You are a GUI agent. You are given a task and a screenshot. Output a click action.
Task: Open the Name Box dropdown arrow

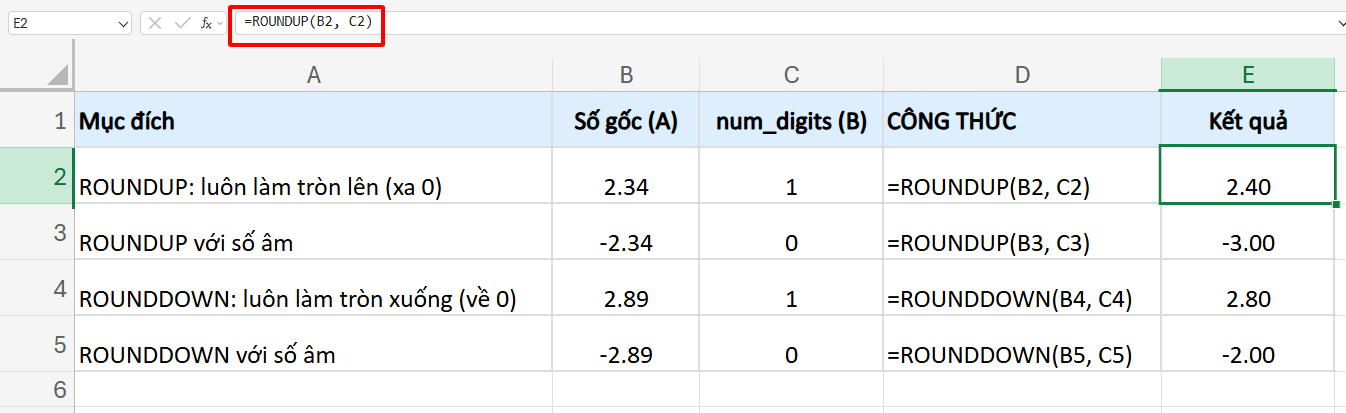click(x=123, y=23)
